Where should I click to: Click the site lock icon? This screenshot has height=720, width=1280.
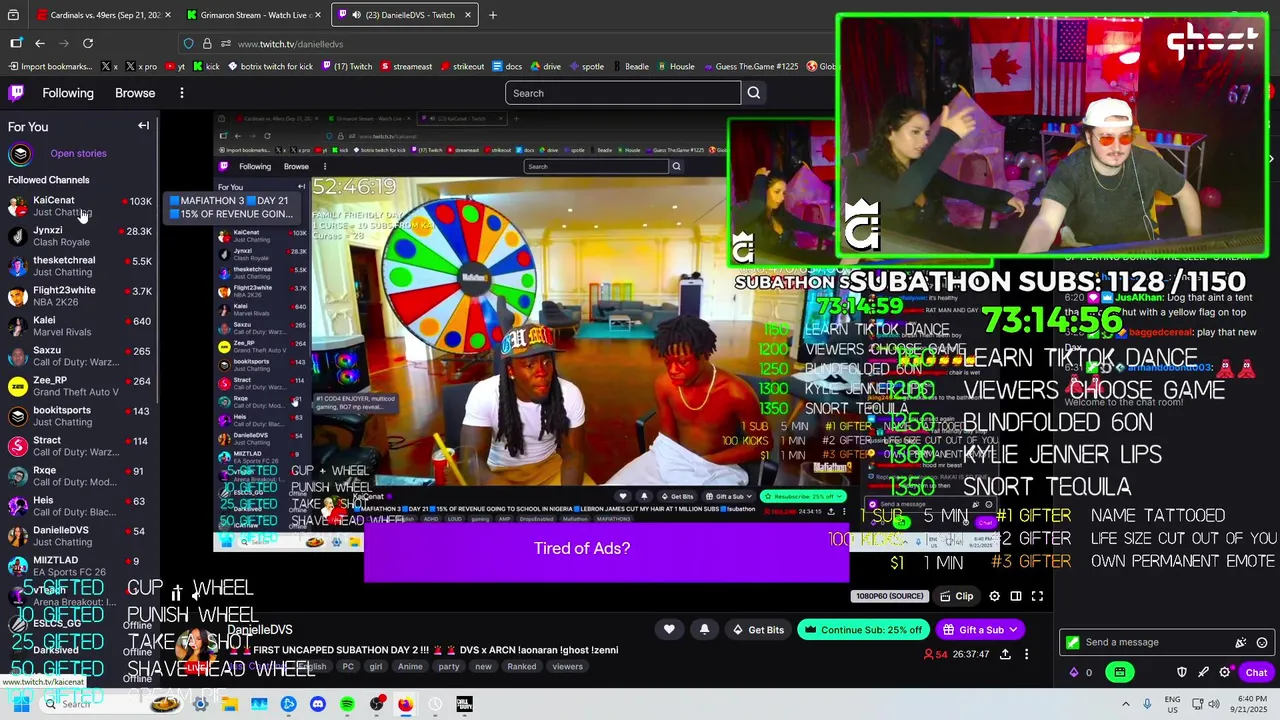(x=207, y=44)
